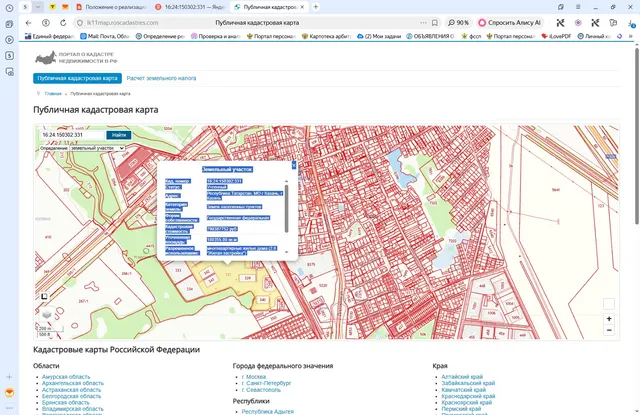Open 'земельный участок' object type dropdown
Image resolution: width=640 pixels, height=415 pixels.
(97, 148)
